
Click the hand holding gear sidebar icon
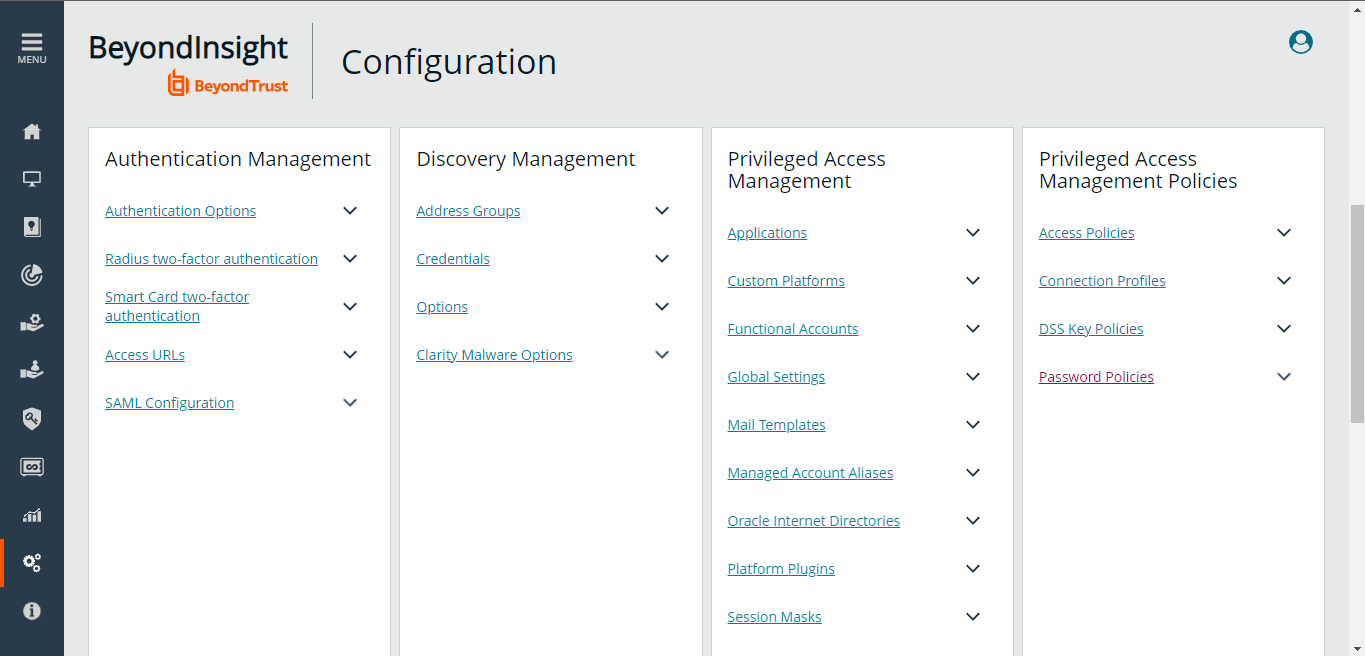point(32,323)
